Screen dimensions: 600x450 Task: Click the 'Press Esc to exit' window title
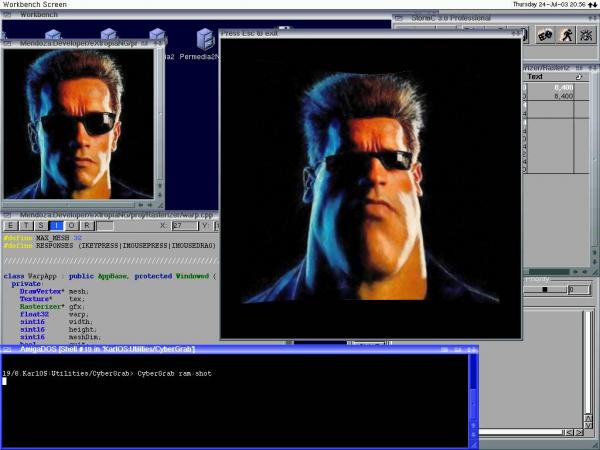(249, 33)
